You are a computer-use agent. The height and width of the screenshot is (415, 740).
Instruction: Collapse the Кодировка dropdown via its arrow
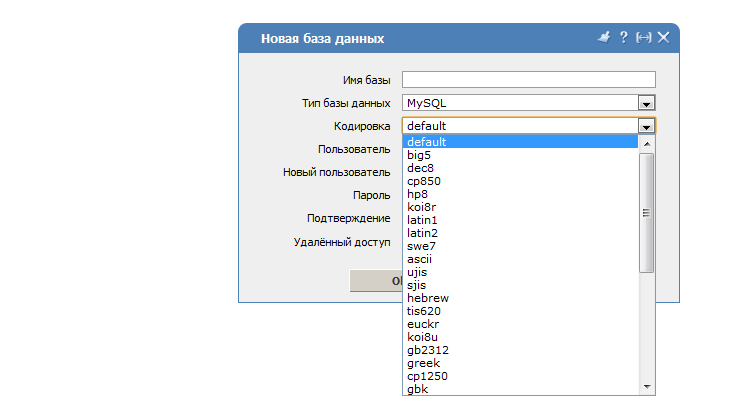[x=646, y=126]
